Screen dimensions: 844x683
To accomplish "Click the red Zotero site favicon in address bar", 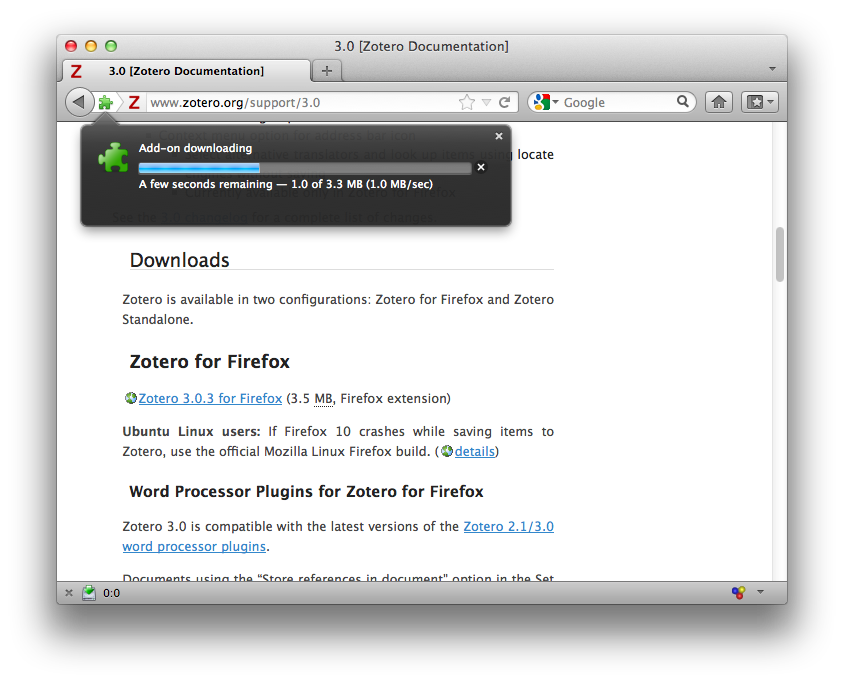I will click(x=134, y=102).
